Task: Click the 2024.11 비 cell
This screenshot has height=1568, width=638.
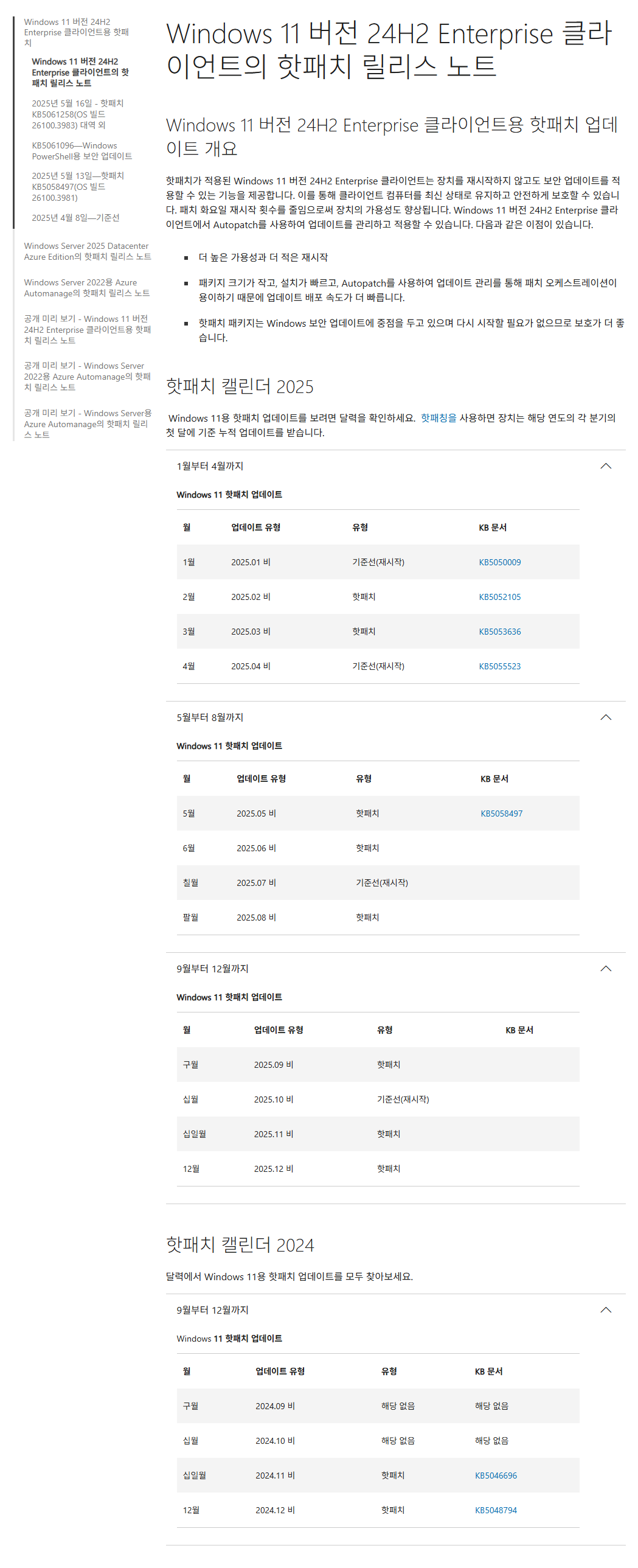Action: click(x=275, y=1476)
